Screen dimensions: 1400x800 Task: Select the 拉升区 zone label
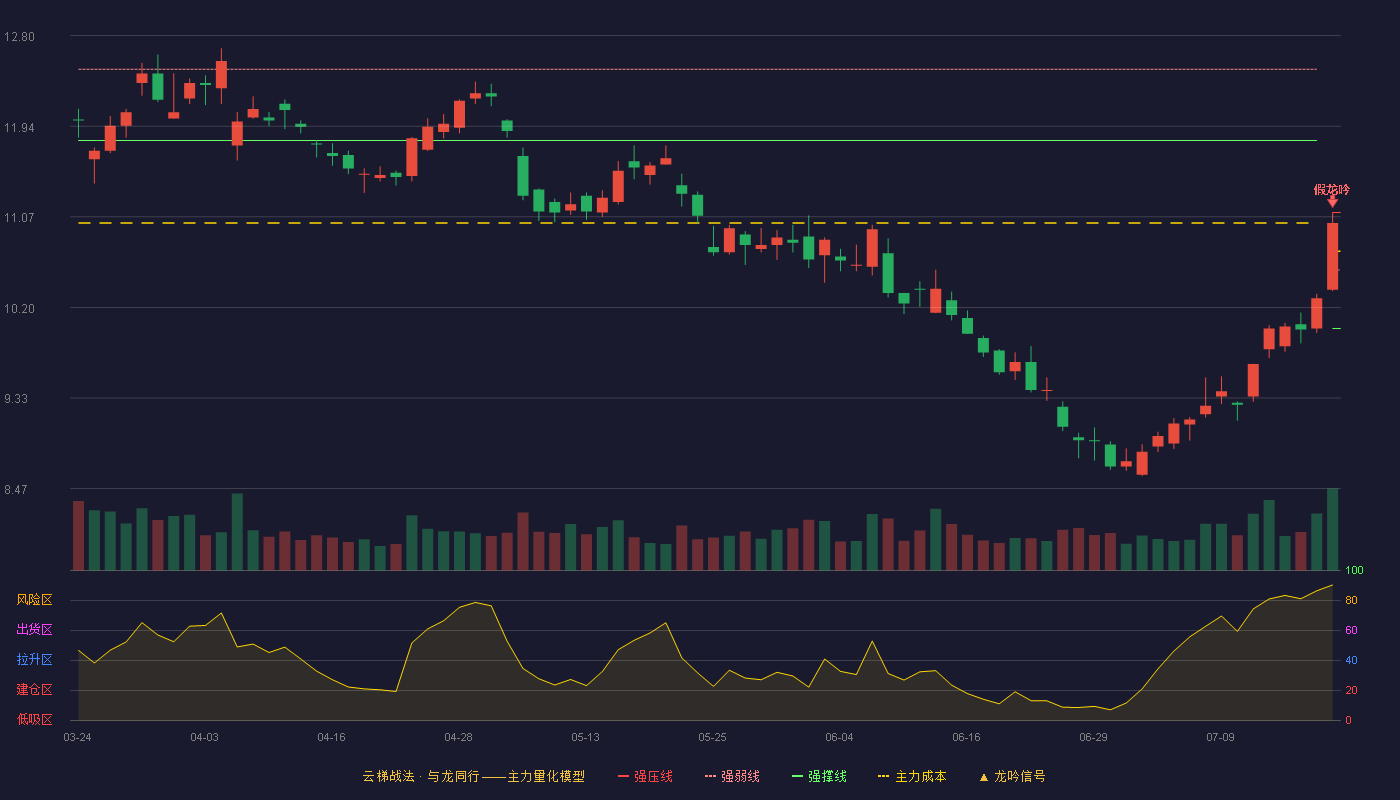click(34, 660)
